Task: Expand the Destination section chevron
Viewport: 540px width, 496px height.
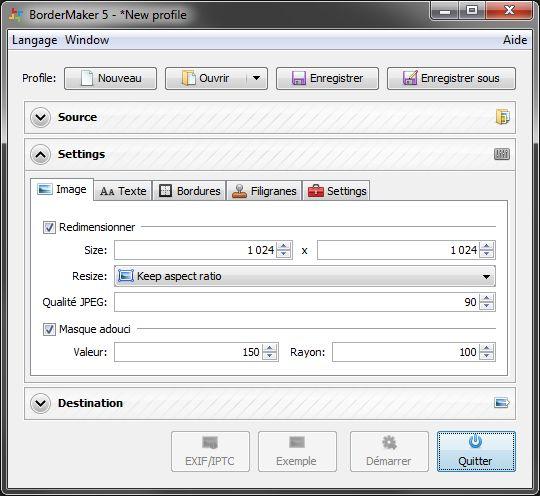Action: point(40,403)
